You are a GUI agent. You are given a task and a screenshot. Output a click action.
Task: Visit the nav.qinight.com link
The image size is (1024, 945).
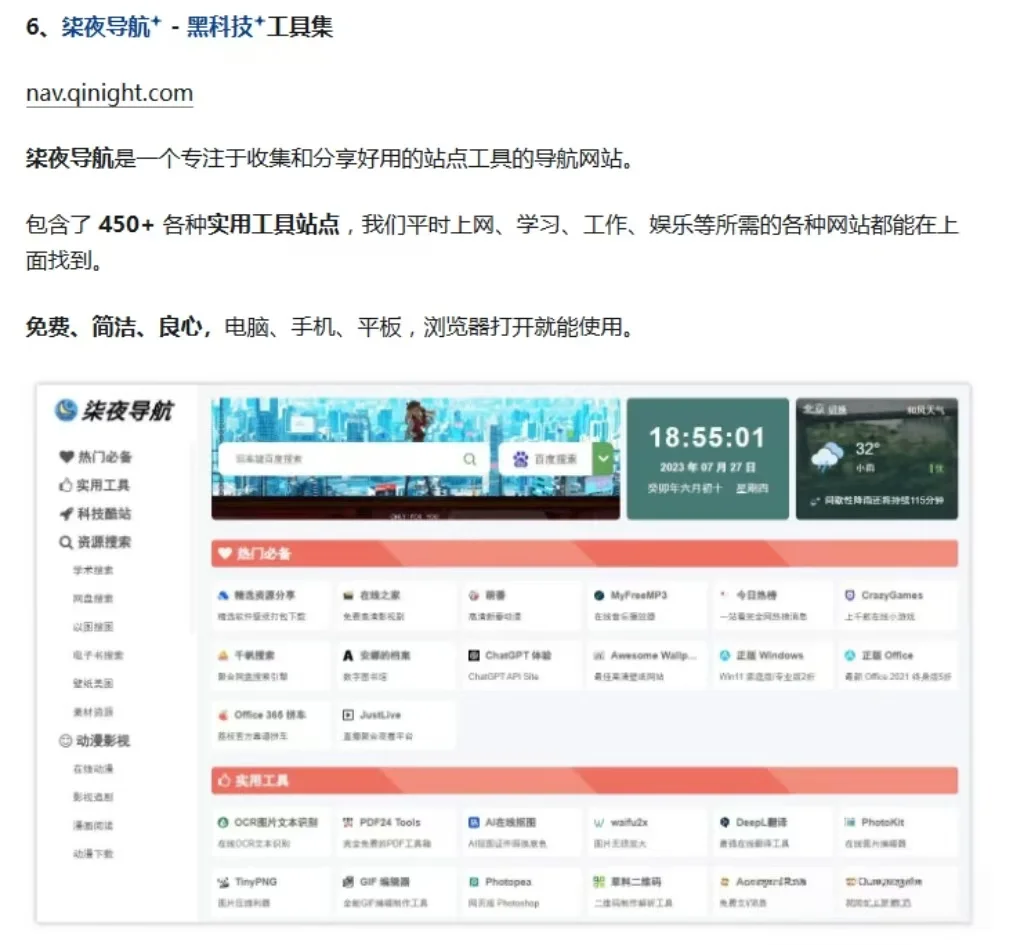(109, 93)
